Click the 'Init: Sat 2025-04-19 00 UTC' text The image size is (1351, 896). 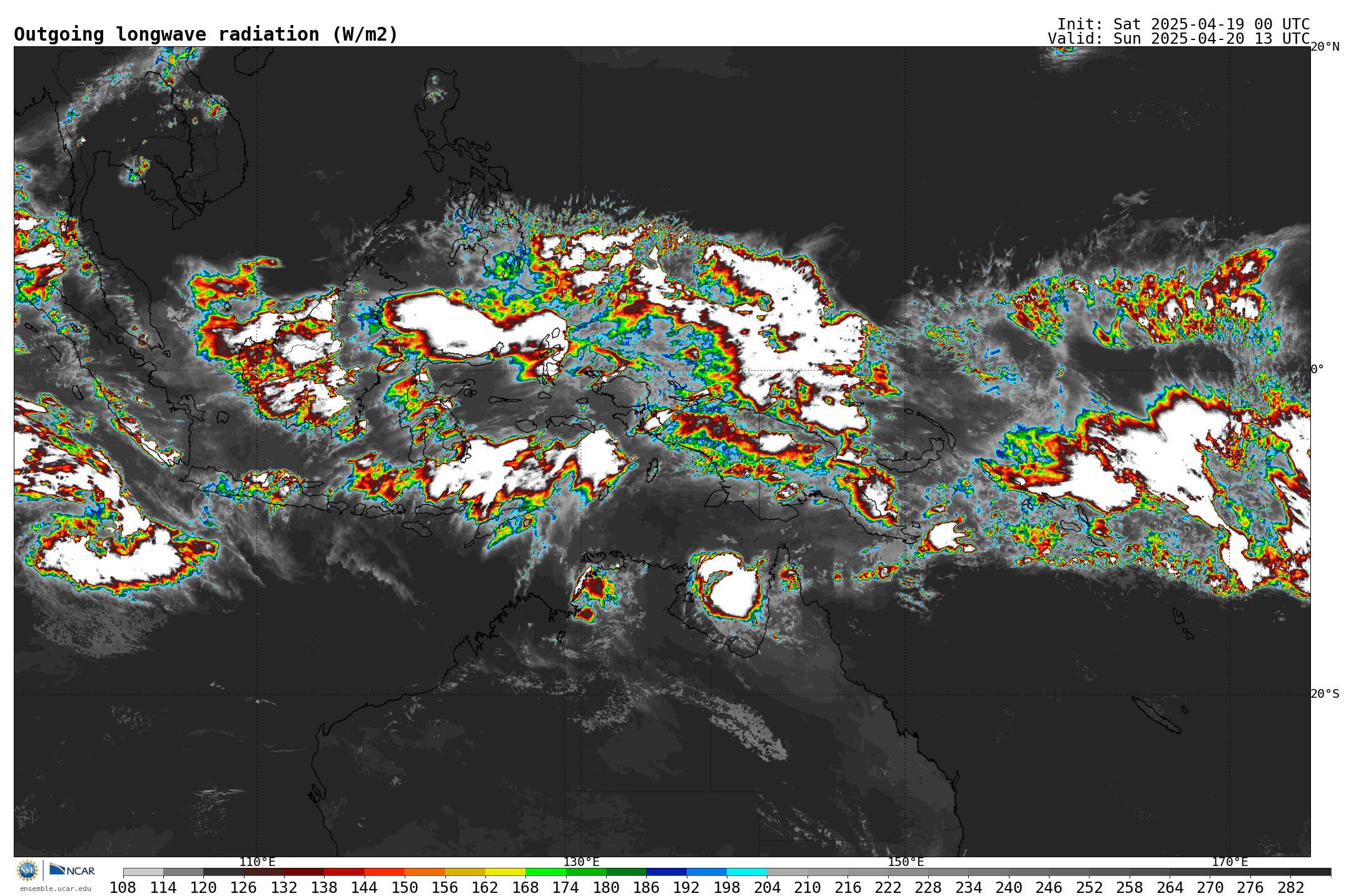[x=1183, y=24]
